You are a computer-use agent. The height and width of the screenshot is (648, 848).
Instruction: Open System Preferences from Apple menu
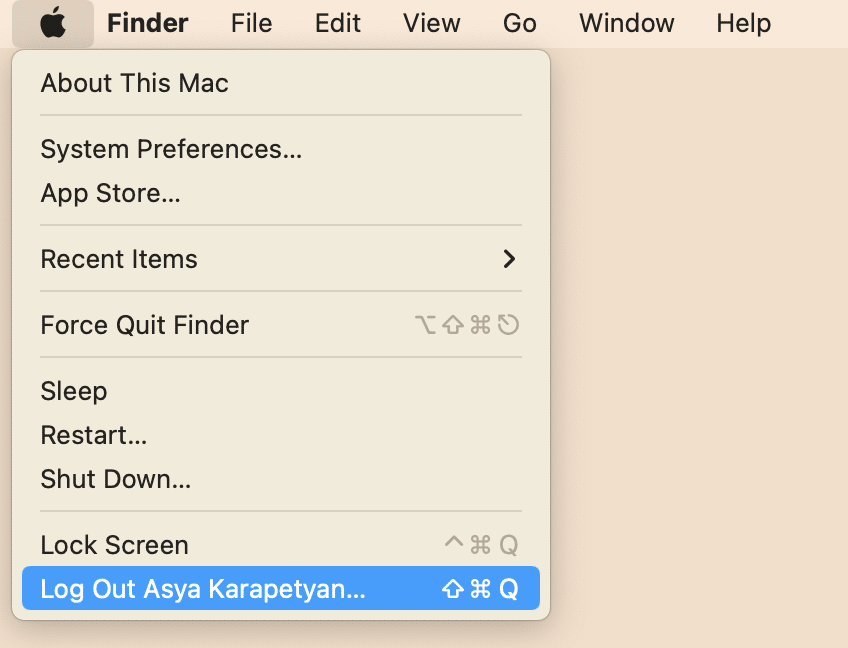(171, 149)
